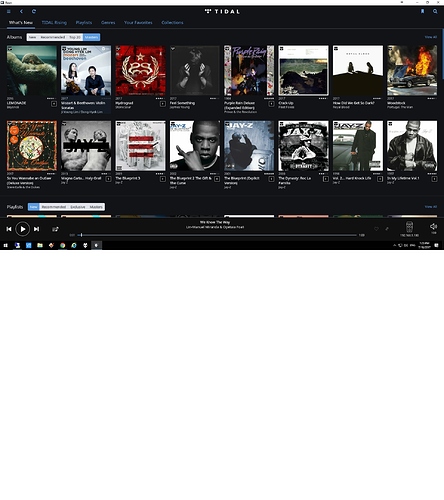Click add-to-library icon beside The Blueprint 2
Image resolution: width=444 pixels, height=500 pixels.
coord(217,179)
